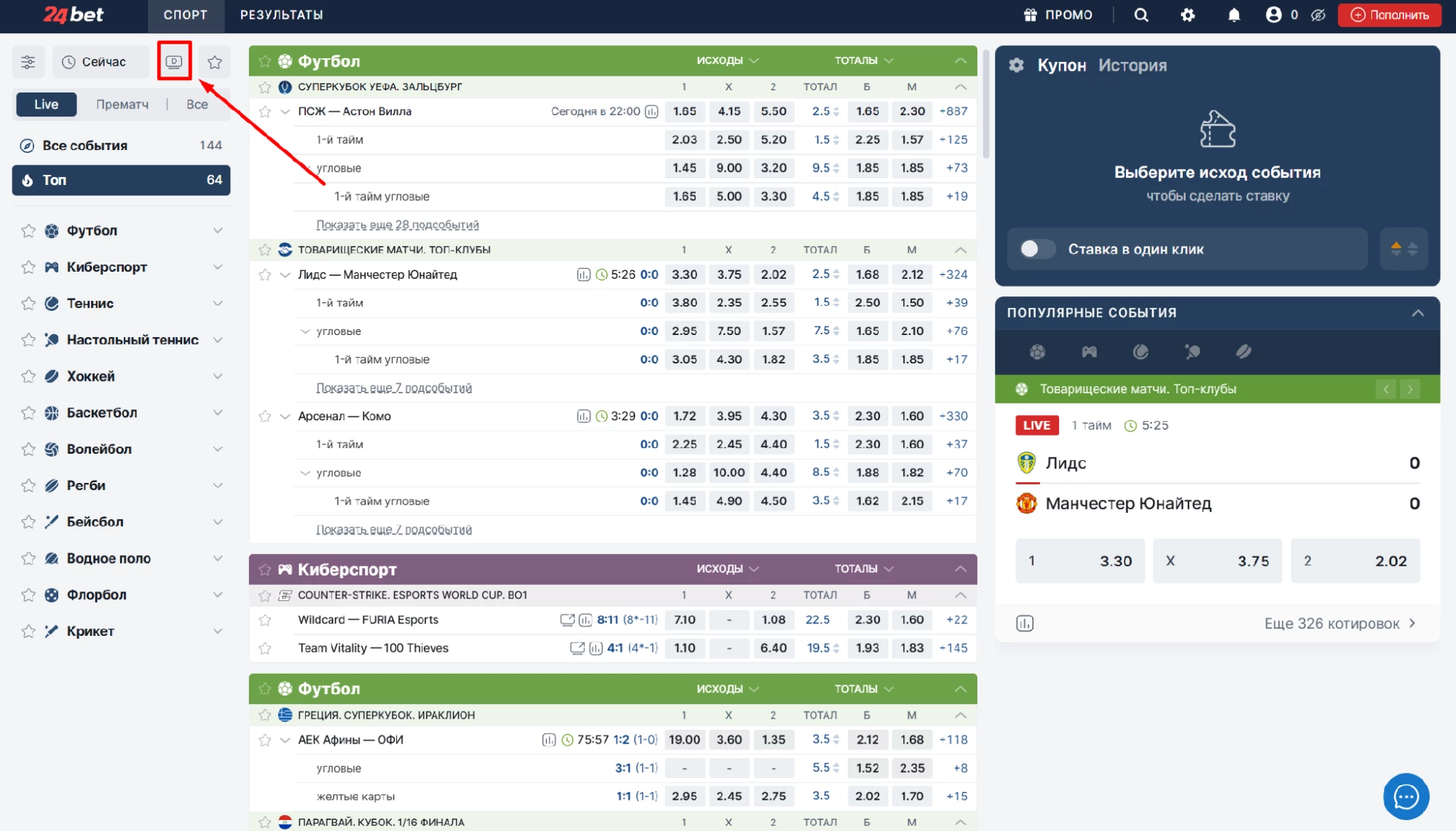Open favorites star in sidebar toolbar
The height and width of the screenshot is (831, 1456).
point(215,62)
